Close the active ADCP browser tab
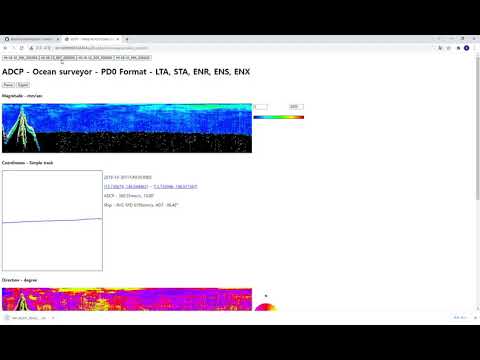 (118, 39)
